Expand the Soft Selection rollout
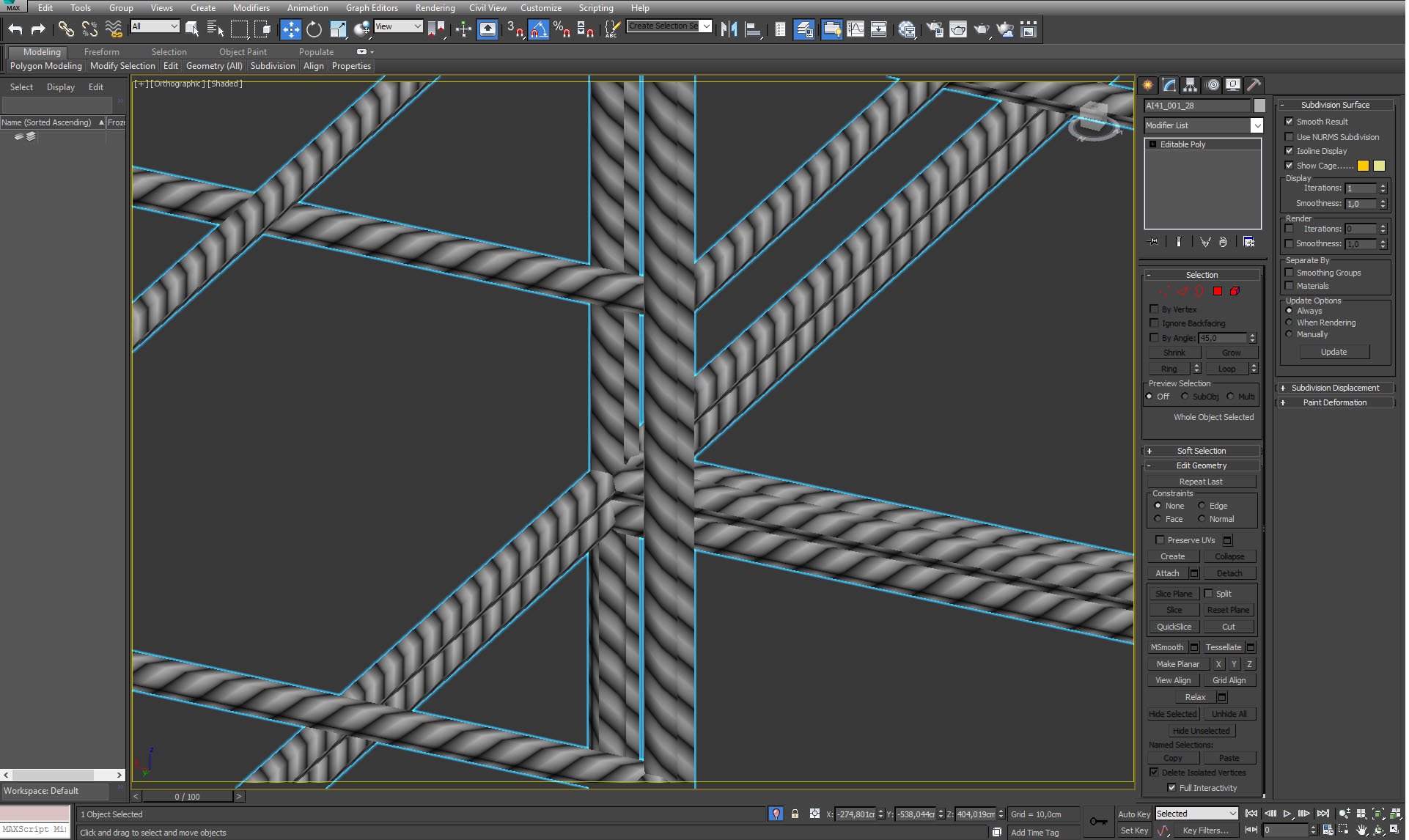 [1149, 450]
